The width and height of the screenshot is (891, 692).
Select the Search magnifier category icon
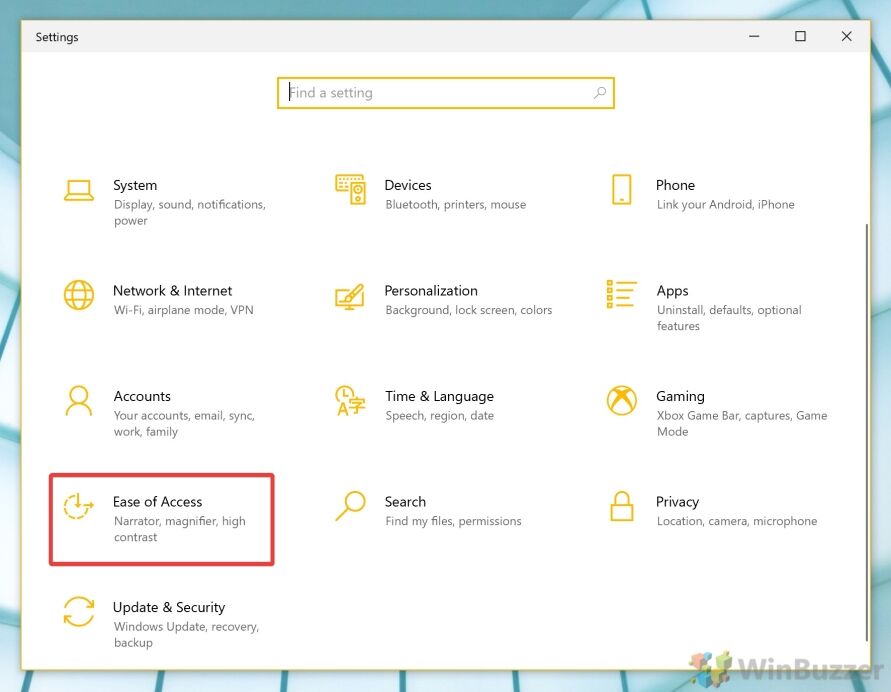pyautogui.click(x=350, y=506)
